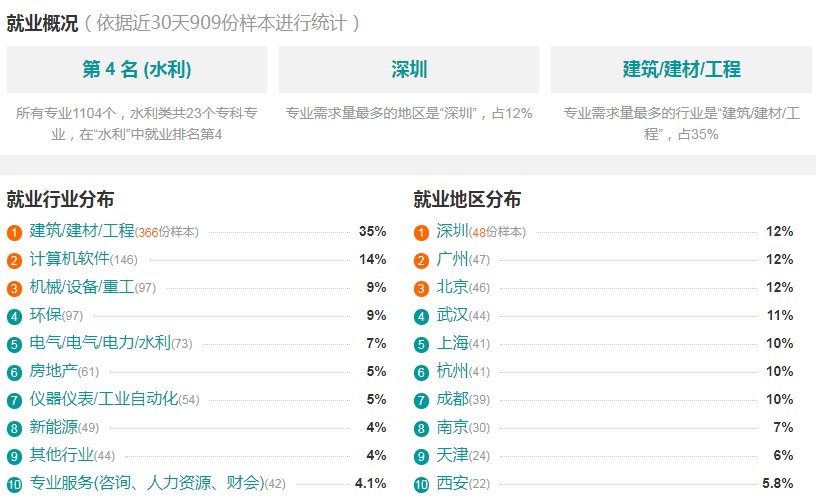Open the 其他行业 industry link
Viewport: 816px width, 500px height.
(x=61, y=455)
